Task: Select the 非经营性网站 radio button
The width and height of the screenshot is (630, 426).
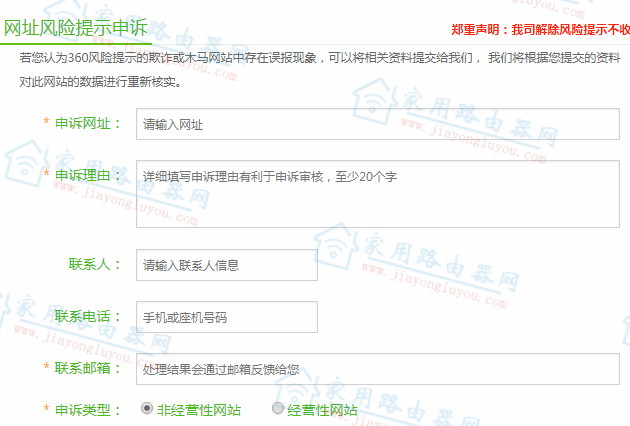Action: 147,409
